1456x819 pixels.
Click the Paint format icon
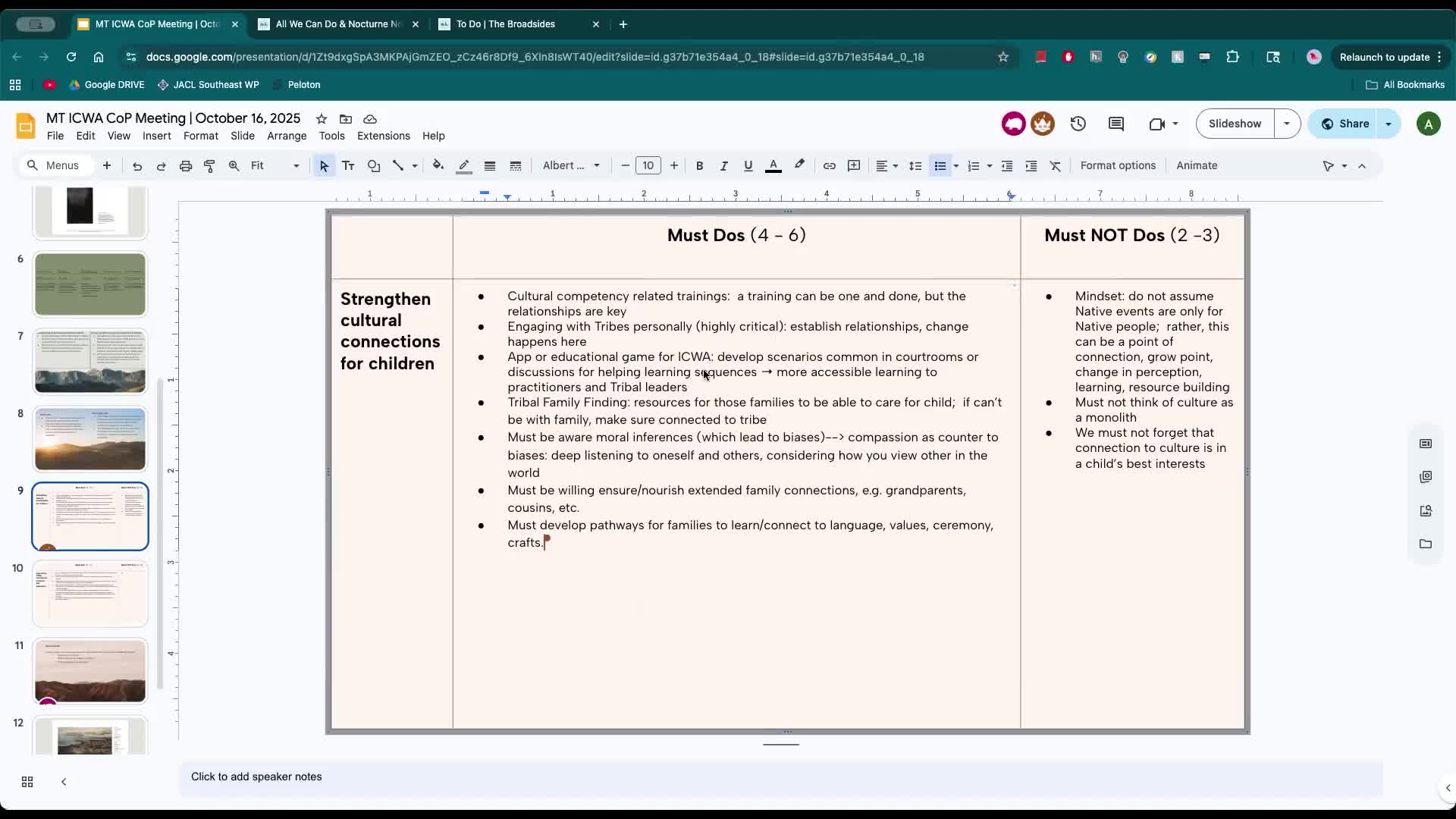pyautogui.click(x=210, y=165)
